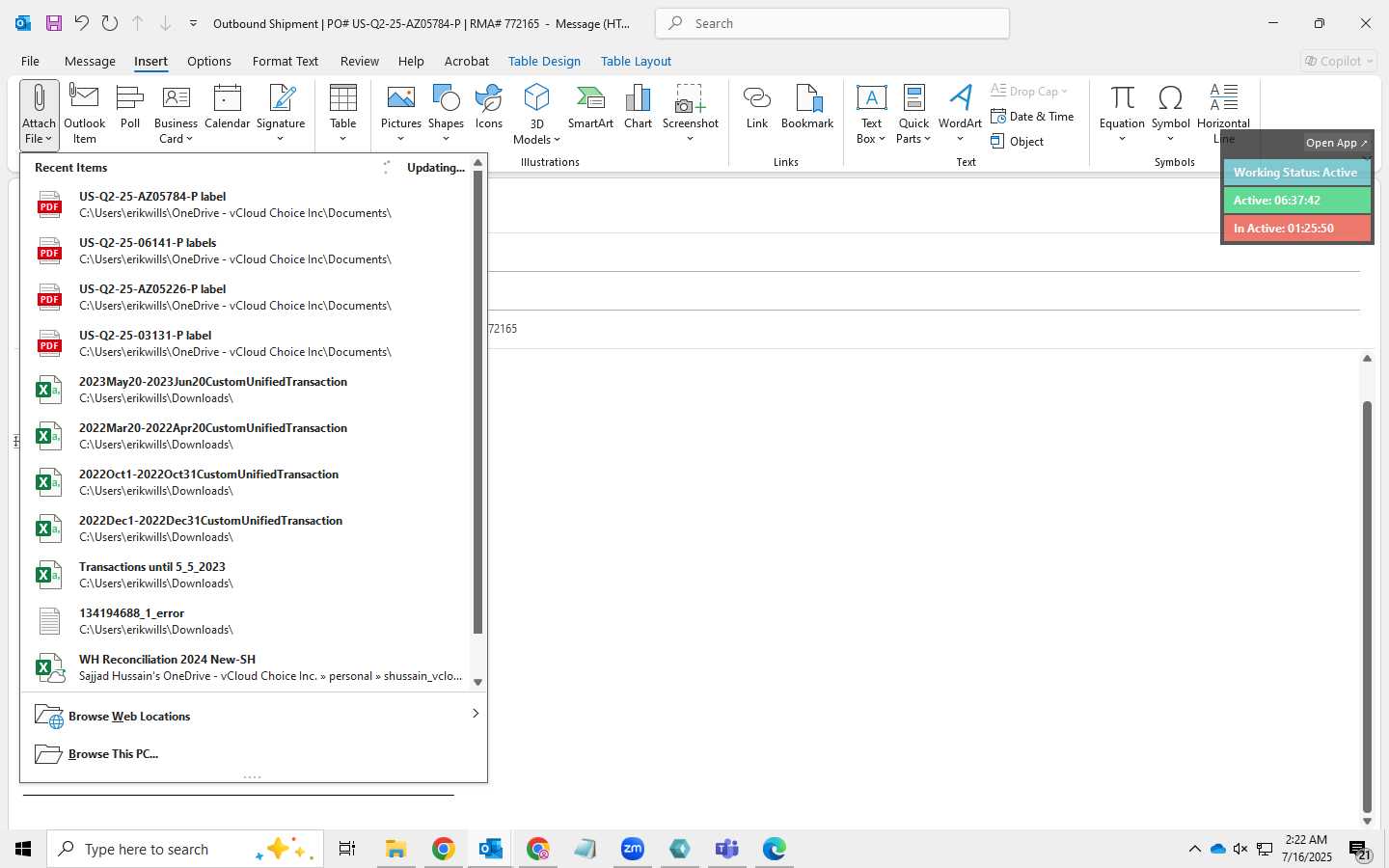Attach US-Q2-25-AZ05784-P label PDF
This screenshot has height=868, width=1389.
coord(247,204)
